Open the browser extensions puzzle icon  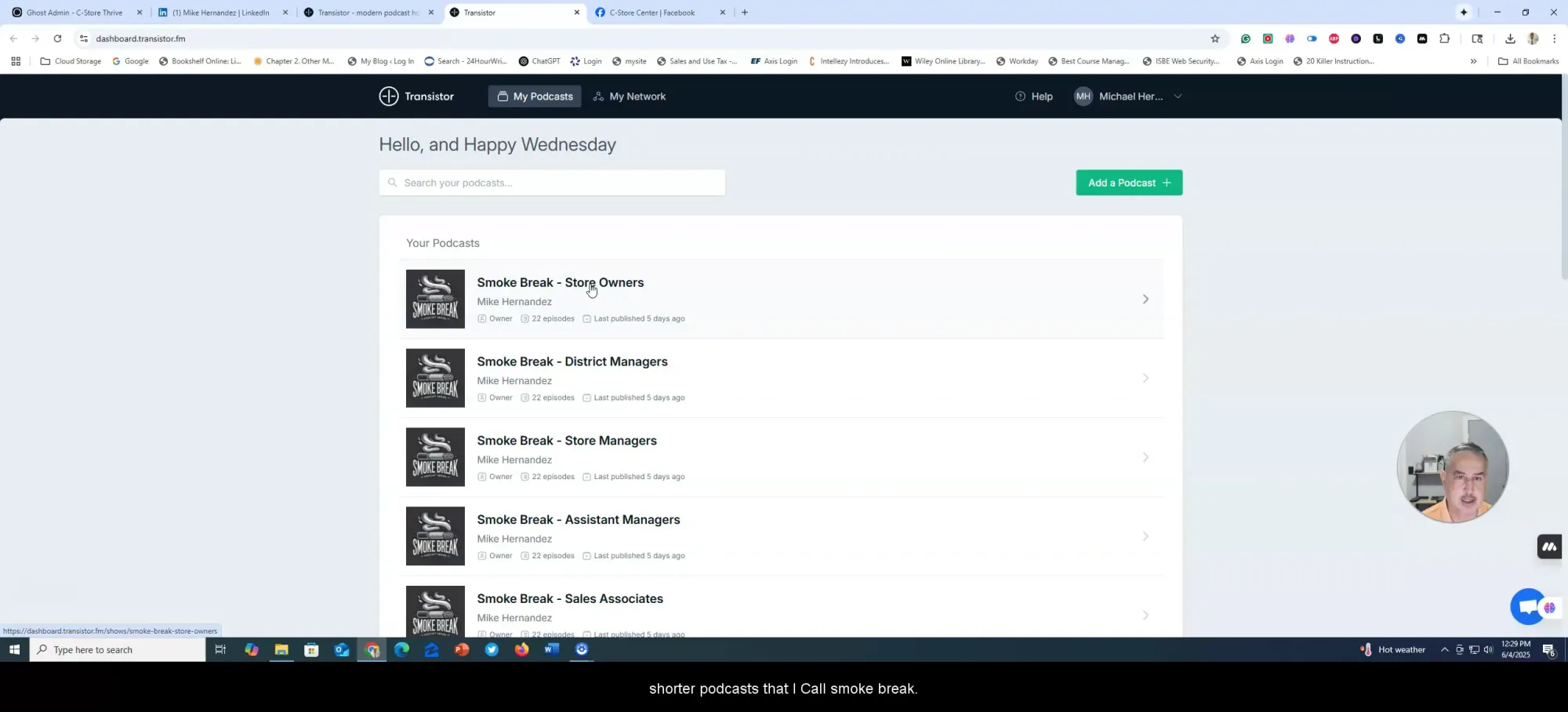click(1444, 38)
